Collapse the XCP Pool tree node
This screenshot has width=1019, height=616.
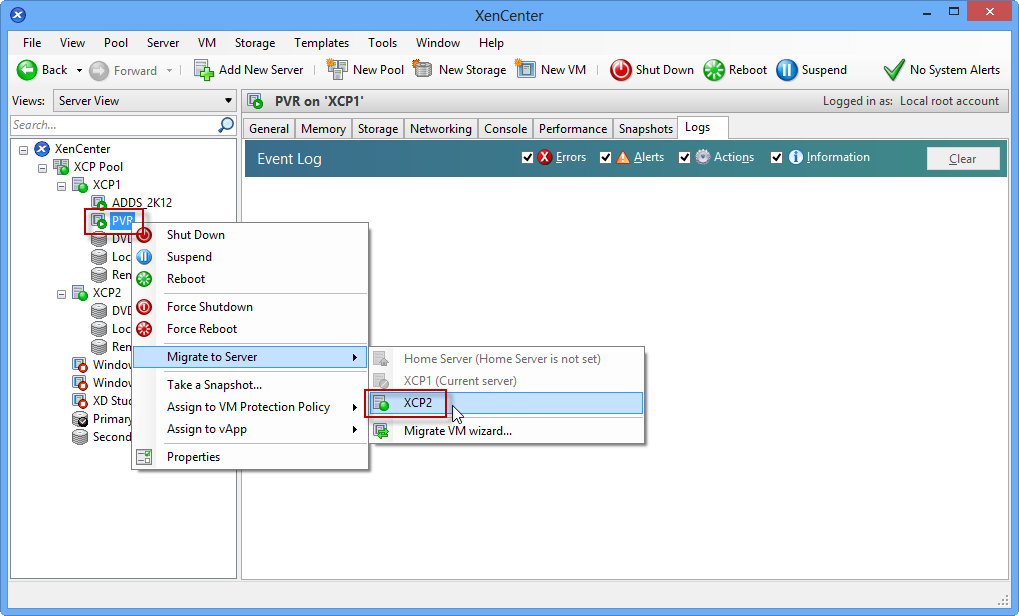tap(43, 167)
